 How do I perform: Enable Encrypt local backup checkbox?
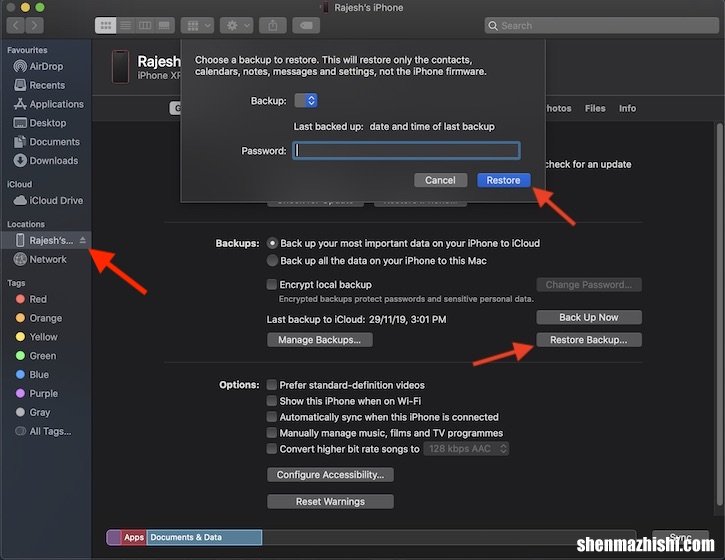(x=272, y=284)
